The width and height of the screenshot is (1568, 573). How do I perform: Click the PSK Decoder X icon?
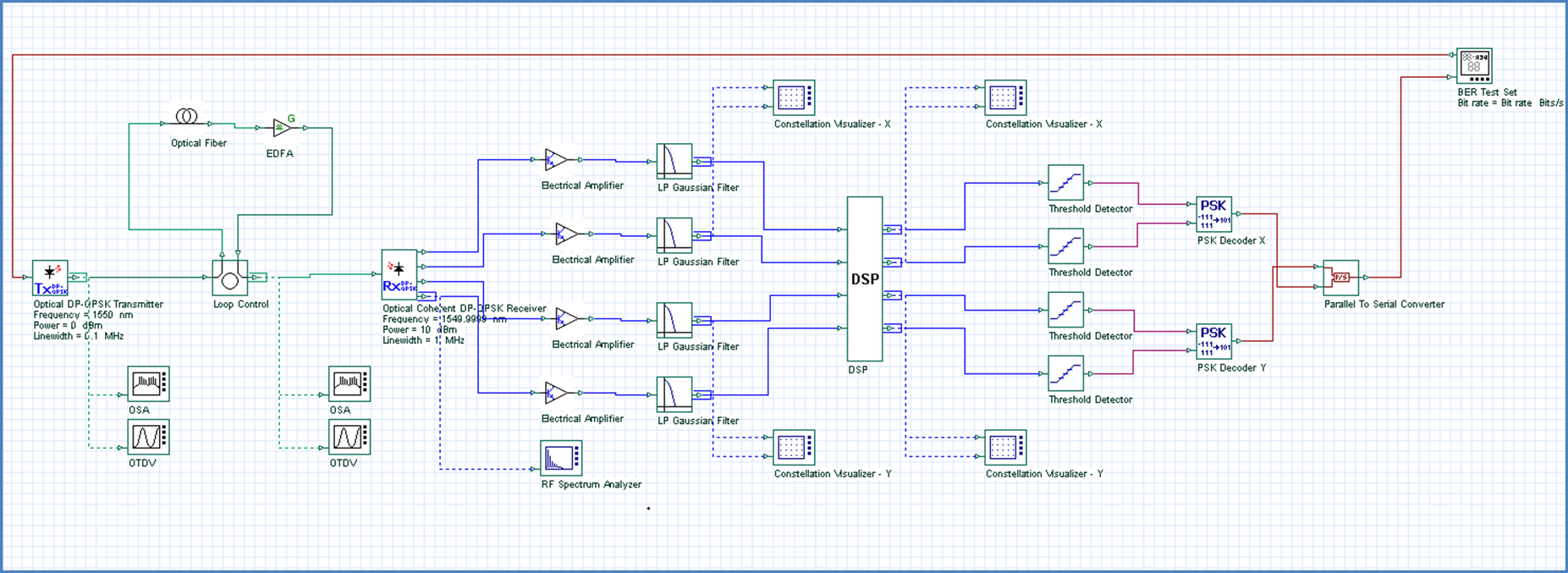[1213, 214]
